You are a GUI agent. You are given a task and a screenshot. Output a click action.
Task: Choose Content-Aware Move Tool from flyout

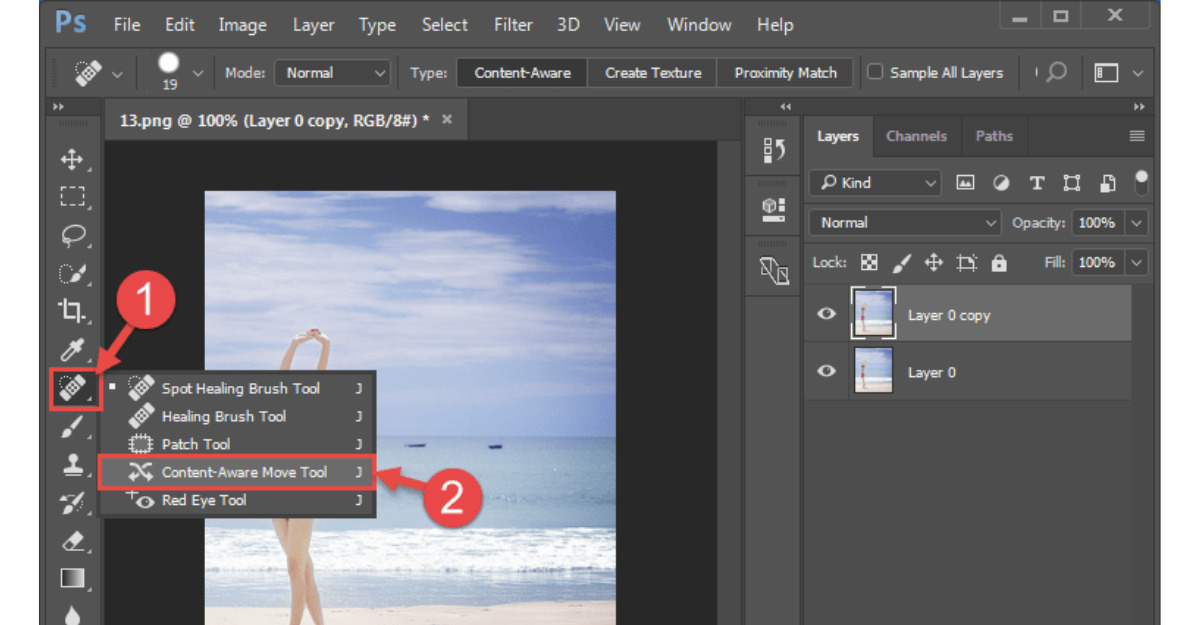(237, 472)
